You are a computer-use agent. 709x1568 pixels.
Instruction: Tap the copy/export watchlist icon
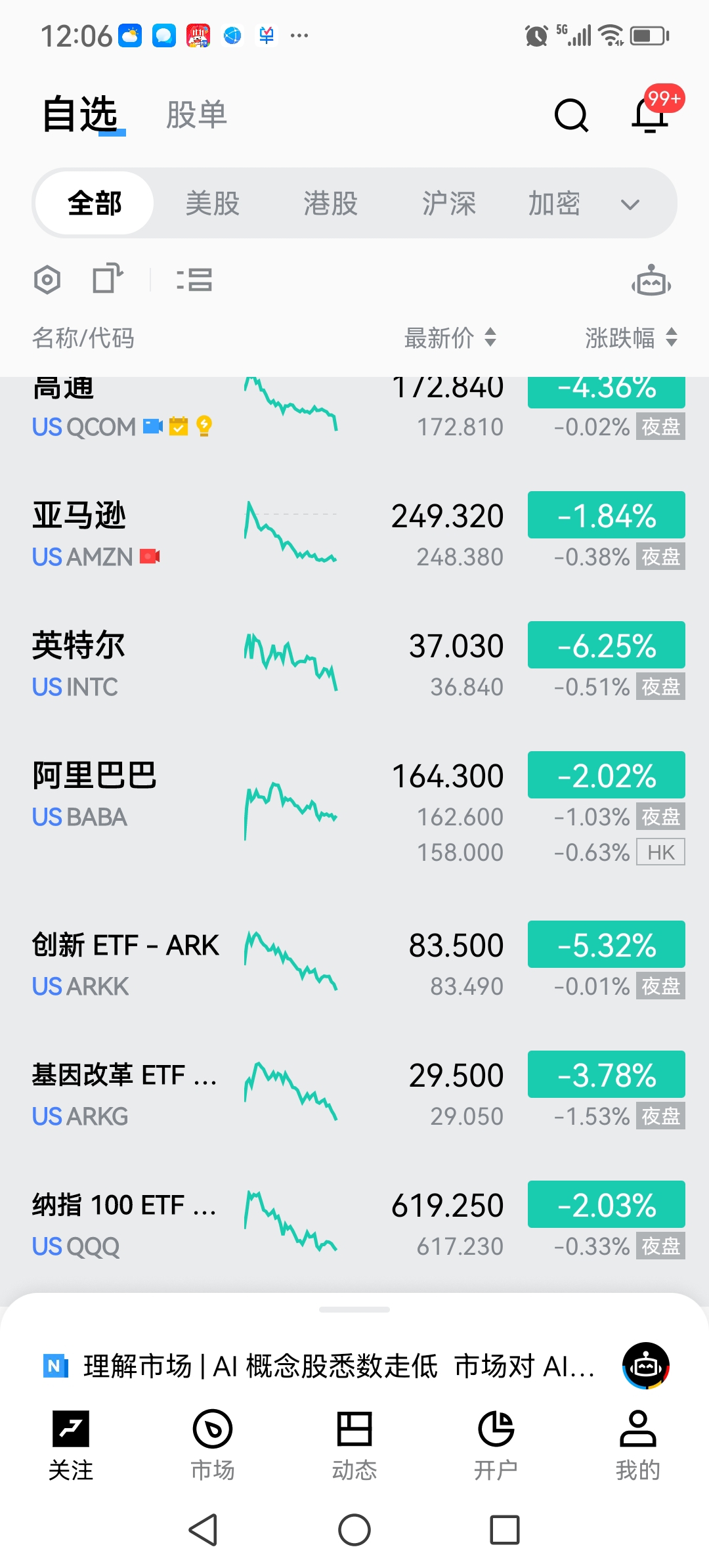108,278
